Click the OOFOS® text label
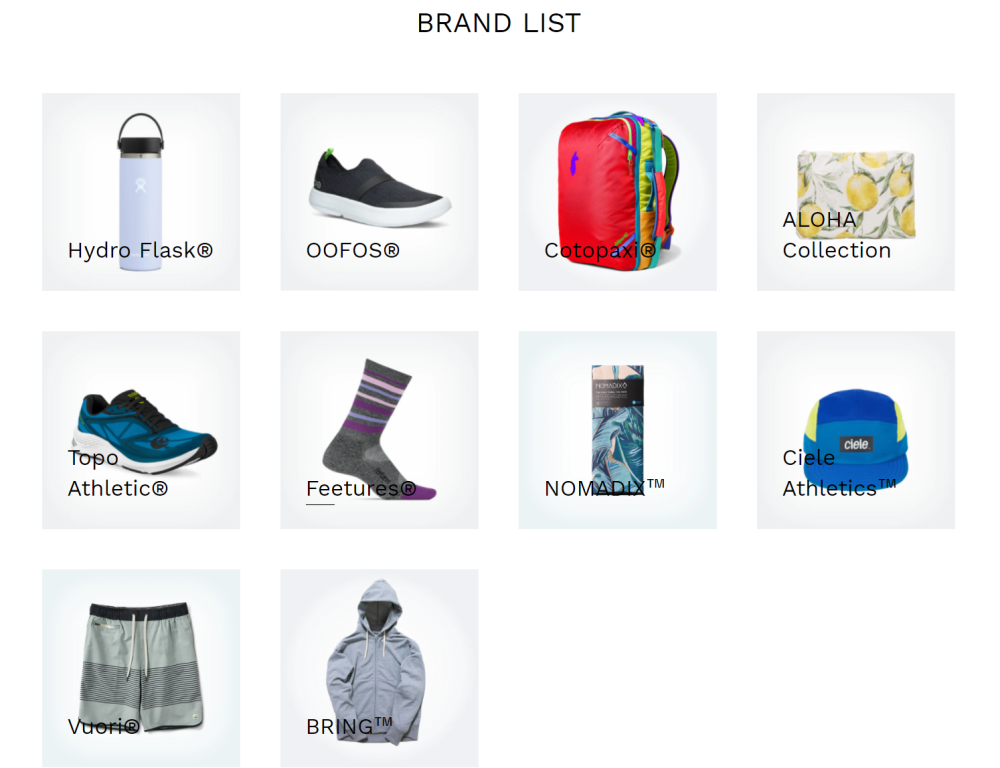1000x768 pixels. tap(353, 250)
